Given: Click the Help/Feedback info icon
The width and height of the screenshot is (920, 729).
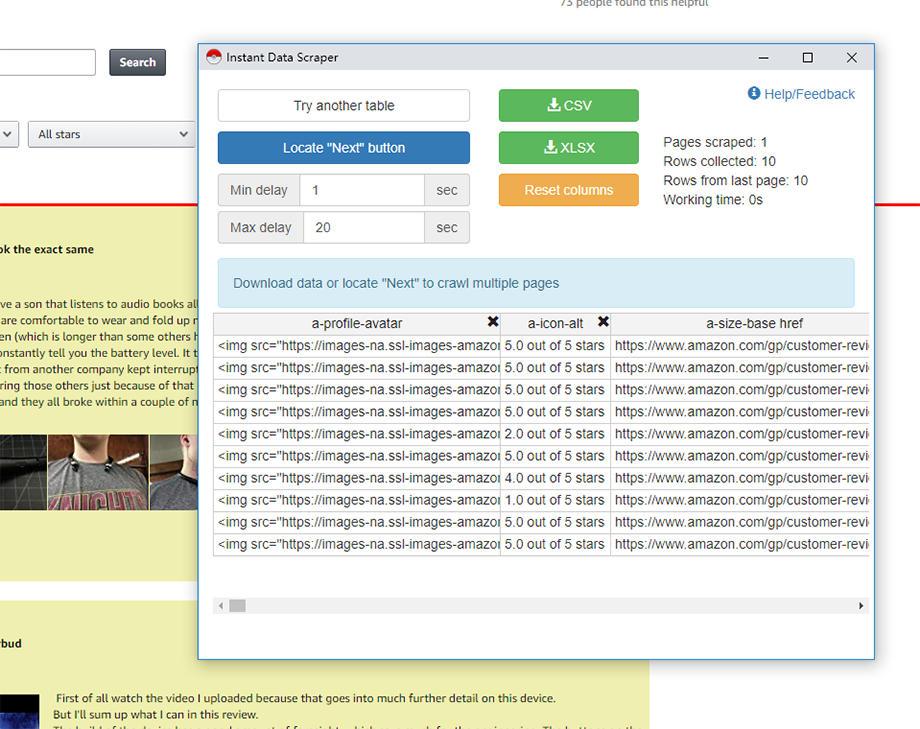Looking at the screenshot, I should click(x=754, y=93).
